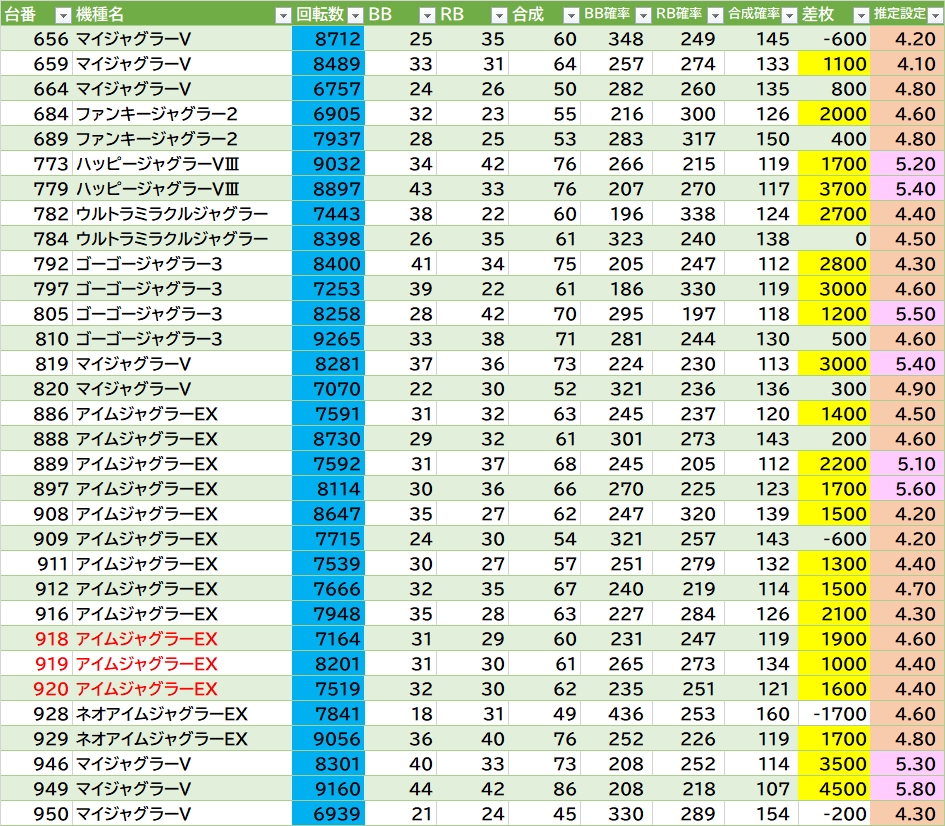Click the blue 回転数 cell showing 9265
Screen dimensions: 945x826
[x=329, y=339]
